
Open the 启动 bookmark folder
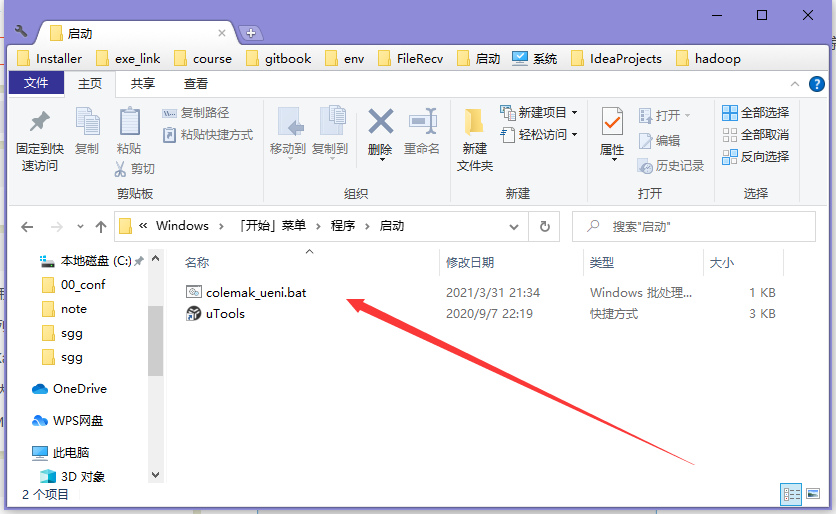[479, 59]
